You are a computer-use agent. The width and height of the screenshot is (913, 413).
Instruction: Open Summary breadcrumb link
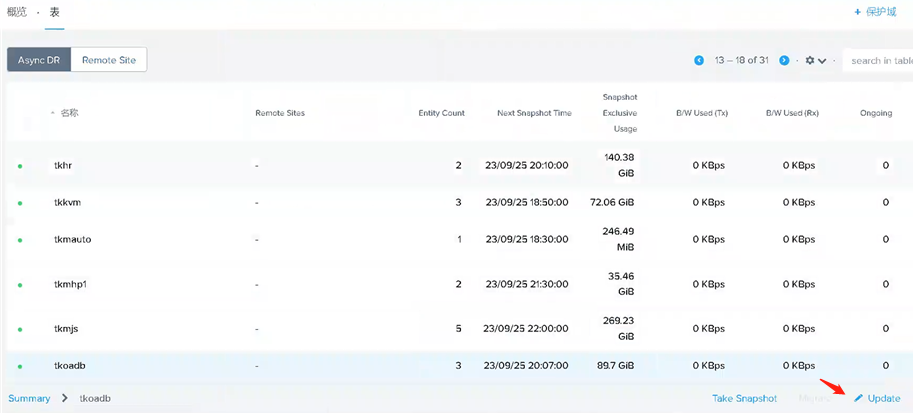click(29, 398)
